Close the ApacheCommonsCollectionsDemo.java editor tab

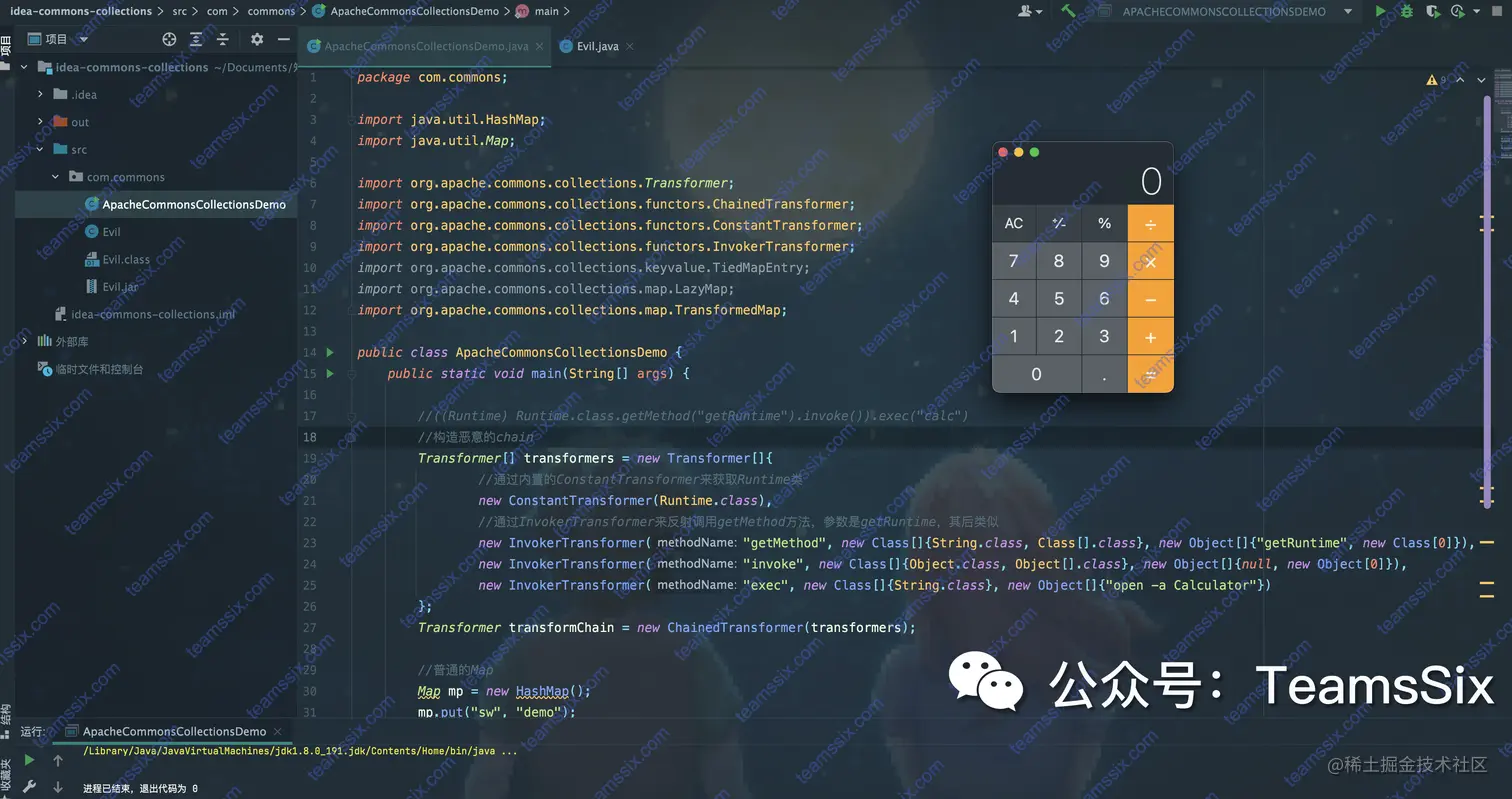(540, 46)
